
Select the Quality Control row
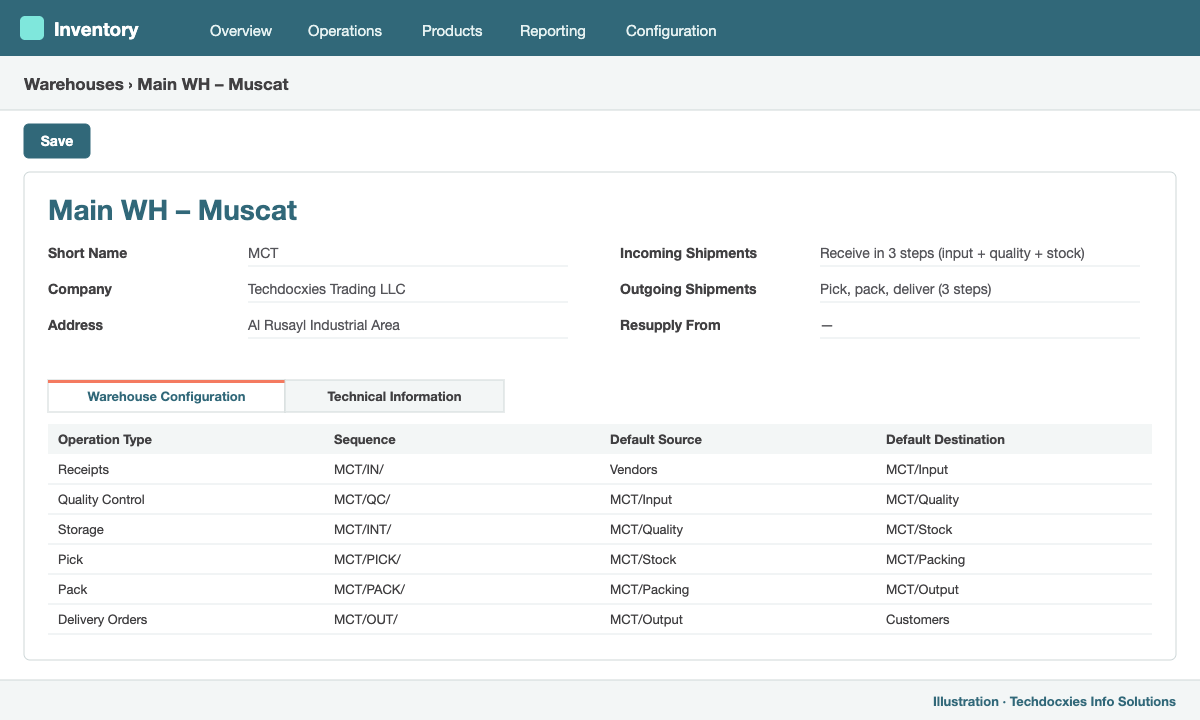(600, 499)
